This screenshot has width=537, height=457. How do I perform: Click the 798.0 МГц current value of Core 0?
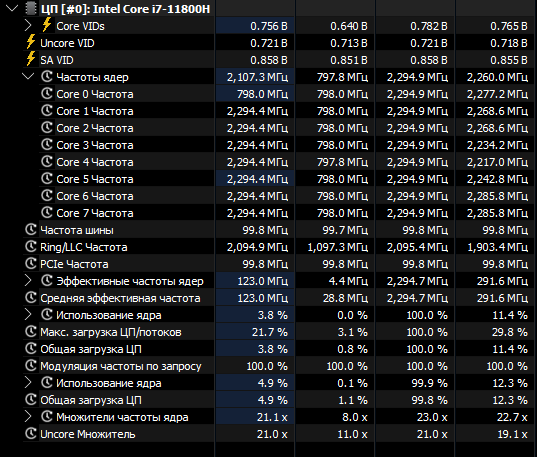tap(262, 94)
